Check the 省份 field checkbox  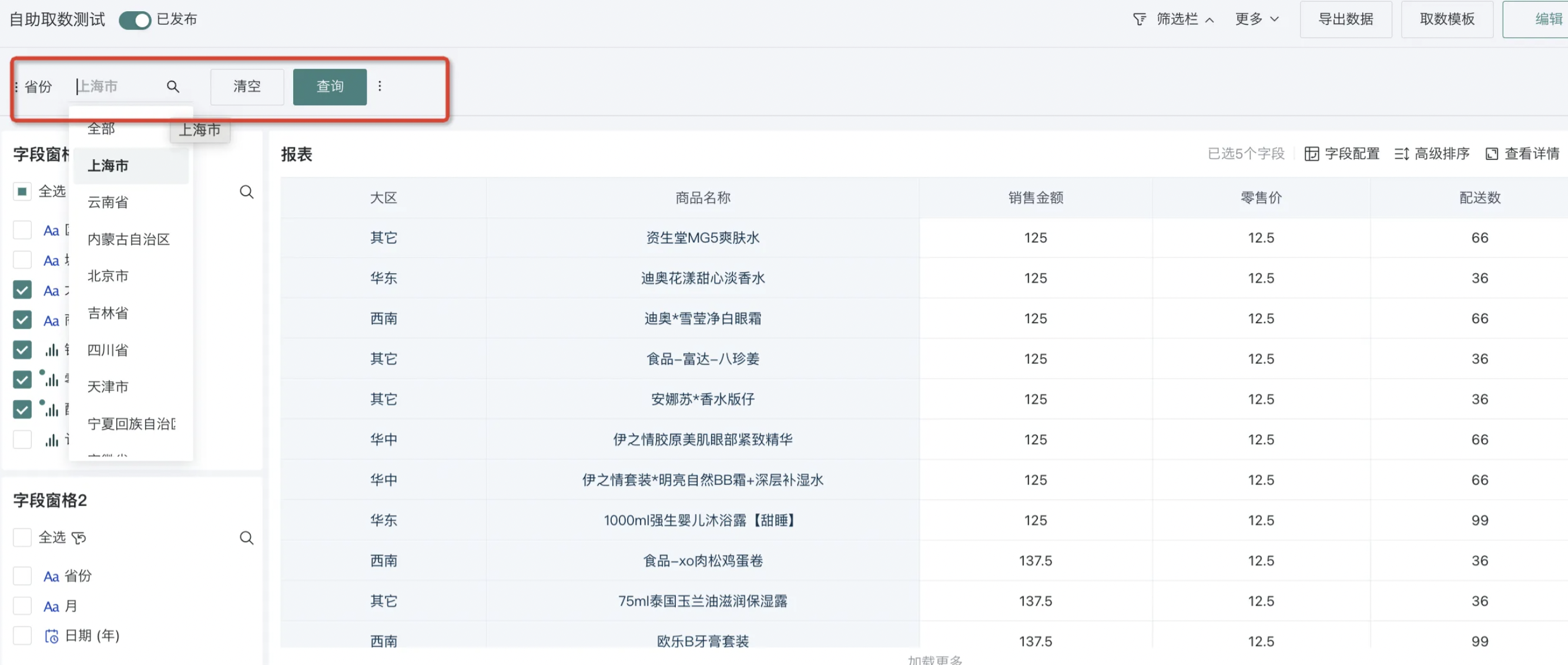22,576
